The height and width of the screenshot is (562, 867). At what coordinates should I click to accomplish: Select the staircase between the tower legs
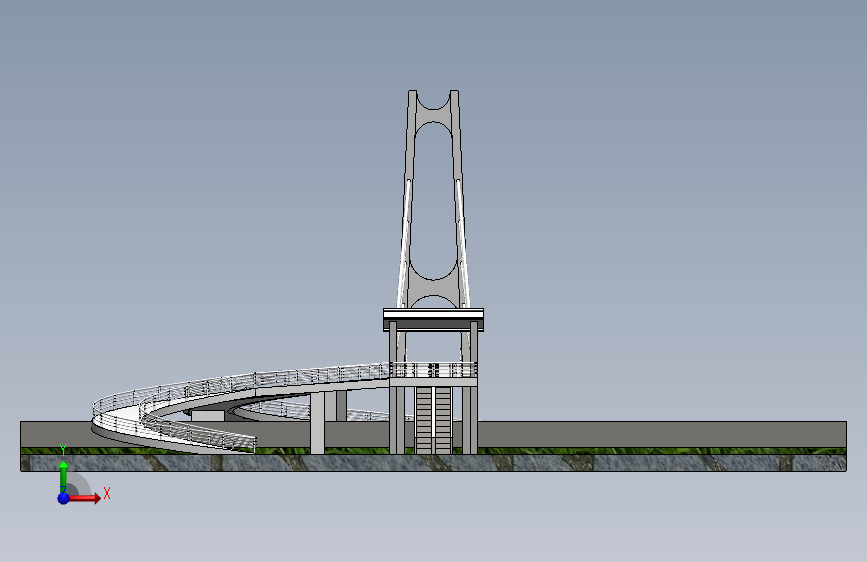(434, 419)
